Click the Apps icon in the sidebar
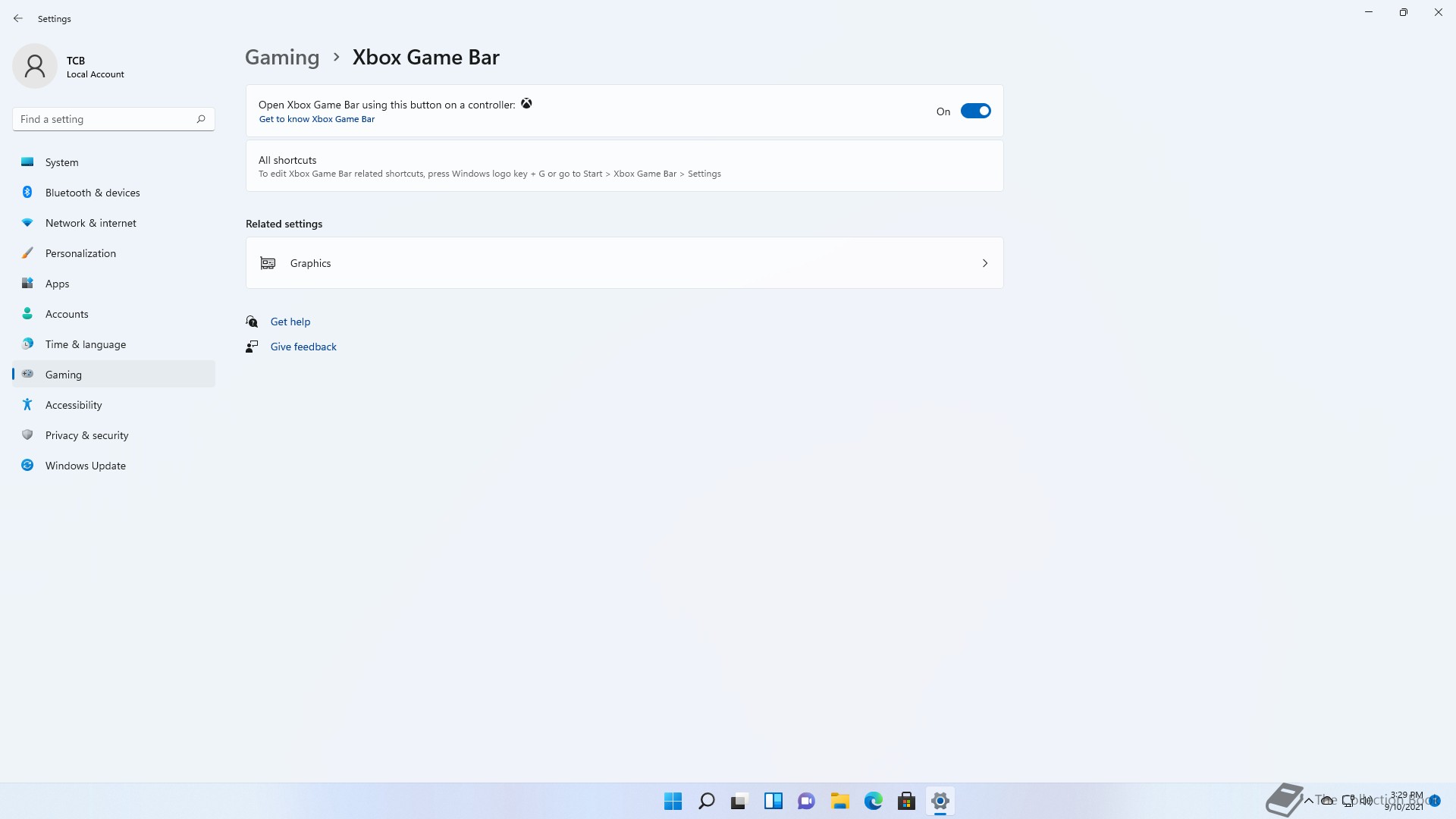The height and width of the screenshot is (819, 1456). 27,283
